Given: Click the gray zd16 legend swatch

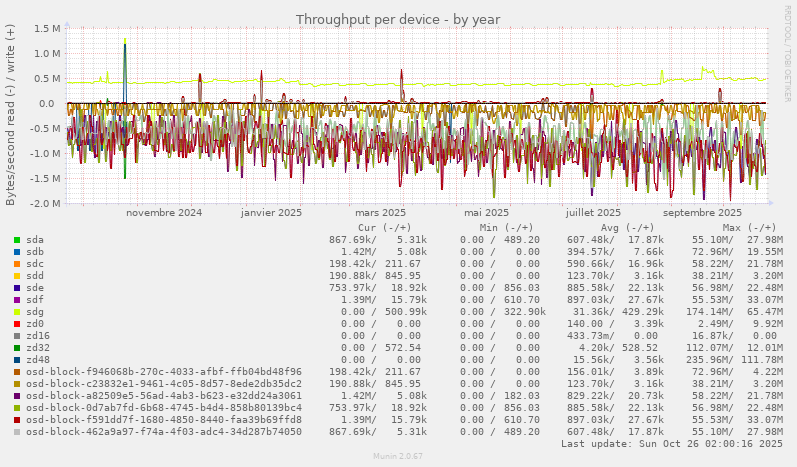Looking at the screenshot, I should (x=17, y=336).
